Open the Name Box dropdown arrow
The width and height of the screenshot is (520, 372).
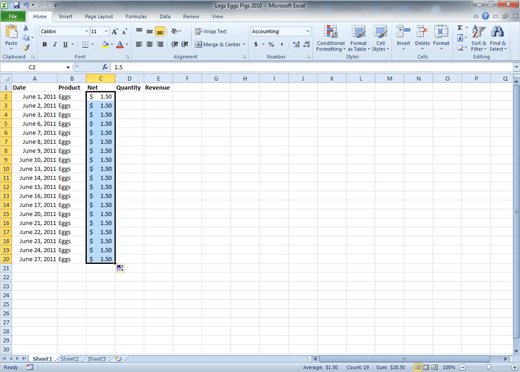tap(68, 67)
